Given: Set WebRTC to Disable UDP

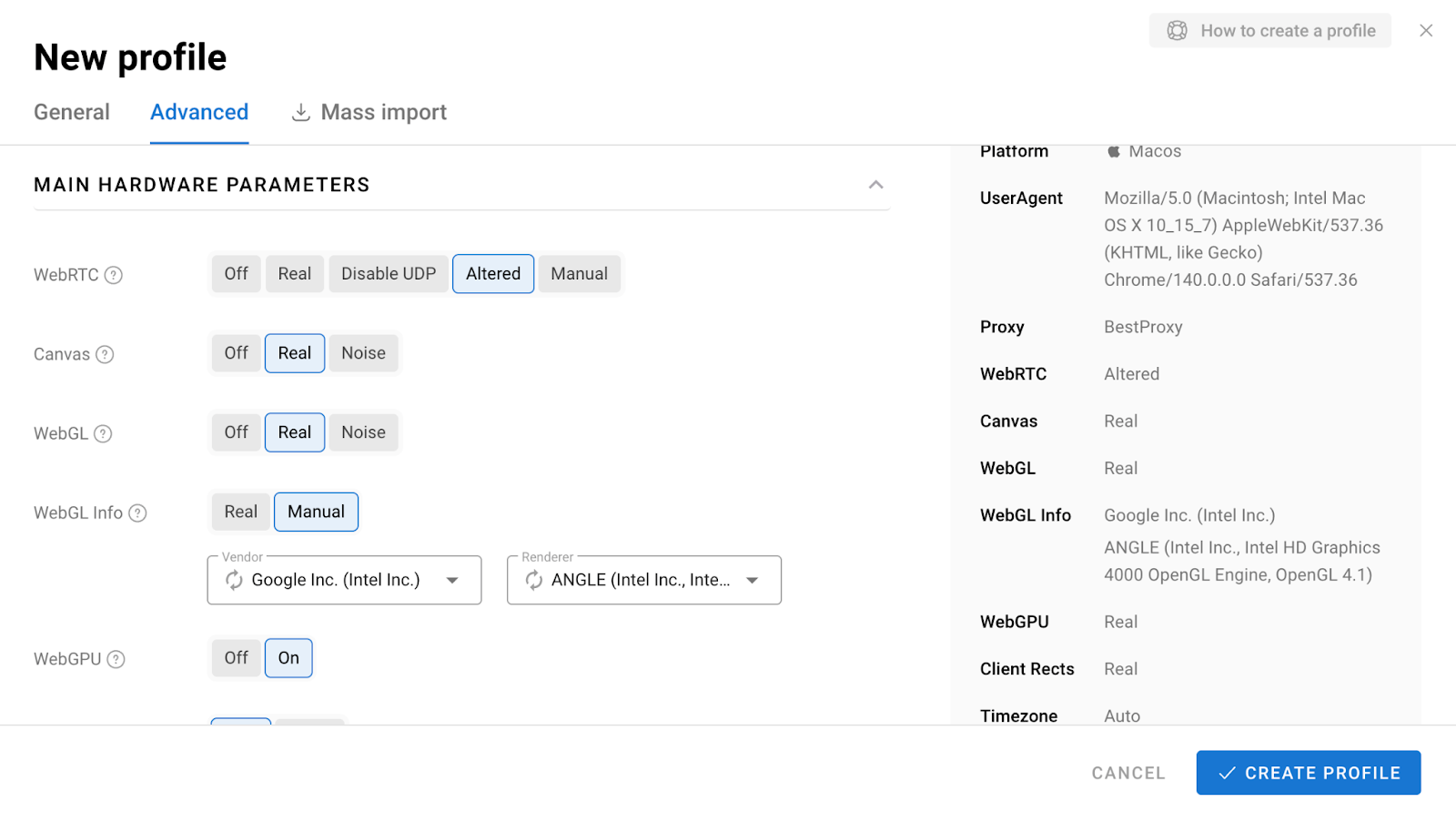Looking at the screenshot, I should [x=389, y=274].
